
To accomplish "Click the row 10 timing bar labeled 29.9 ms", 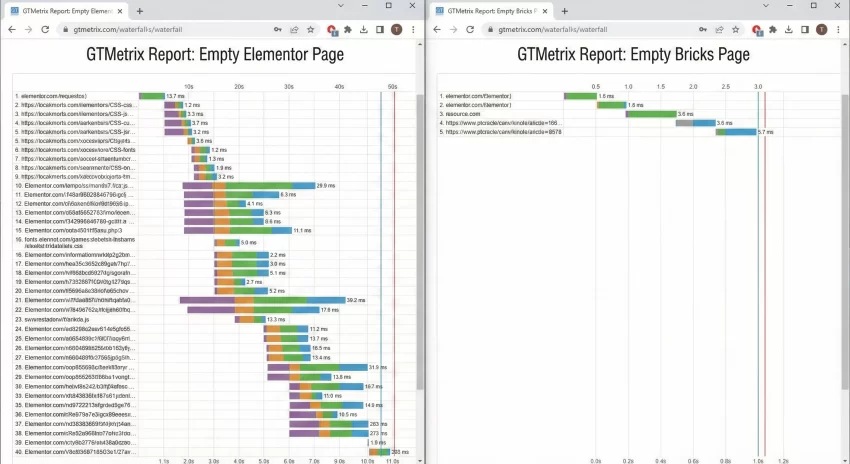I will (249, 185).
